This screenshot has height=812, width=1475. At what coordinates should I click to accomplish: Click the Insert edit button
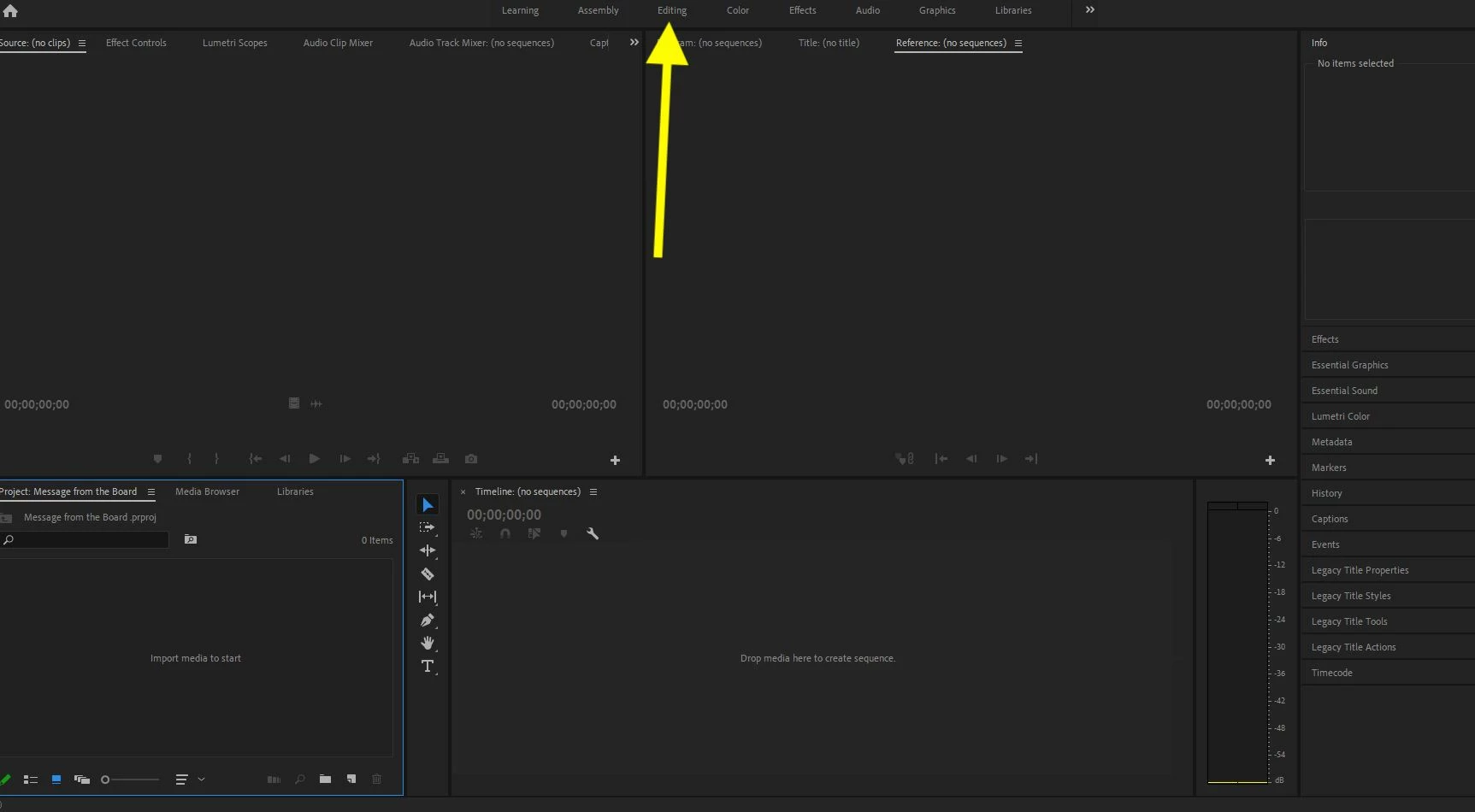coord(410,459)
